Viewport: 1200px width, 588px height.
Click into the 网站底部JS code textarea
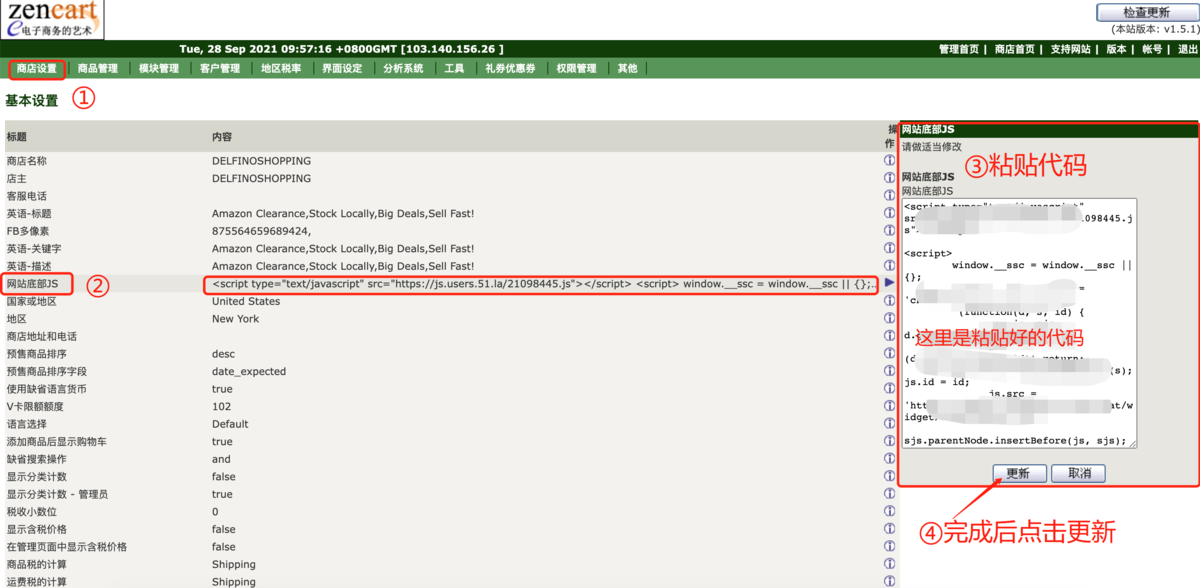point(1019,324)
